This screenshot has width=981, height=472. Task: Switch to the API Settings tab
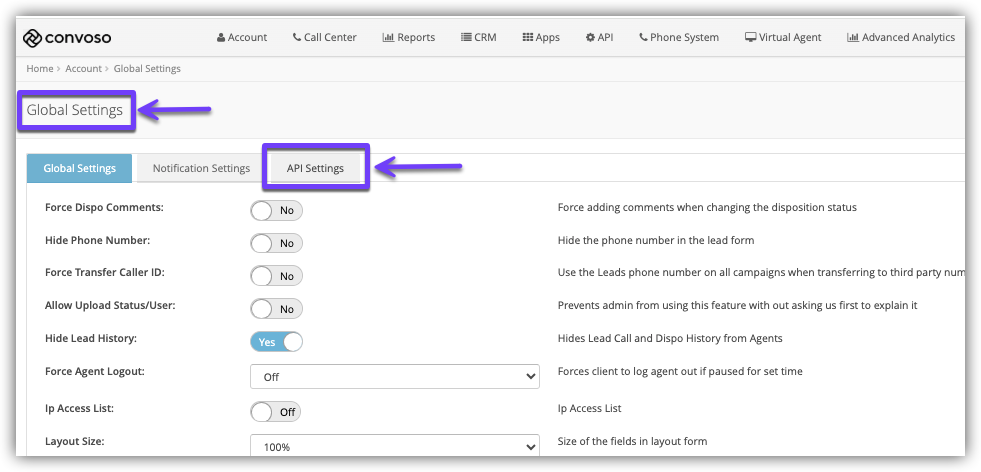(x=315, y=168)
